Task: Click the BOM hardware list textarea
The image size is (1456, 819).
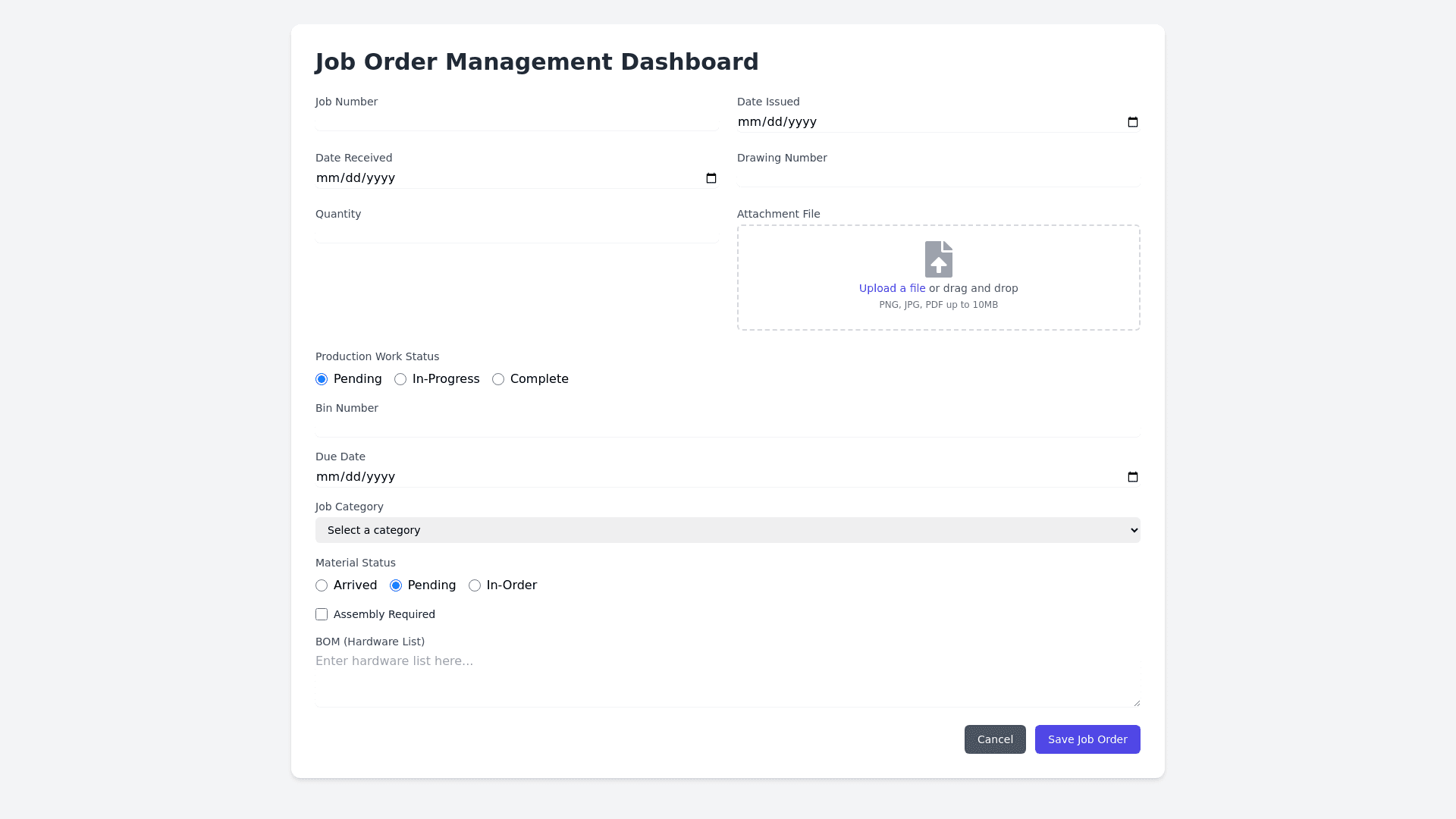Action: click(x=727, y=678)
